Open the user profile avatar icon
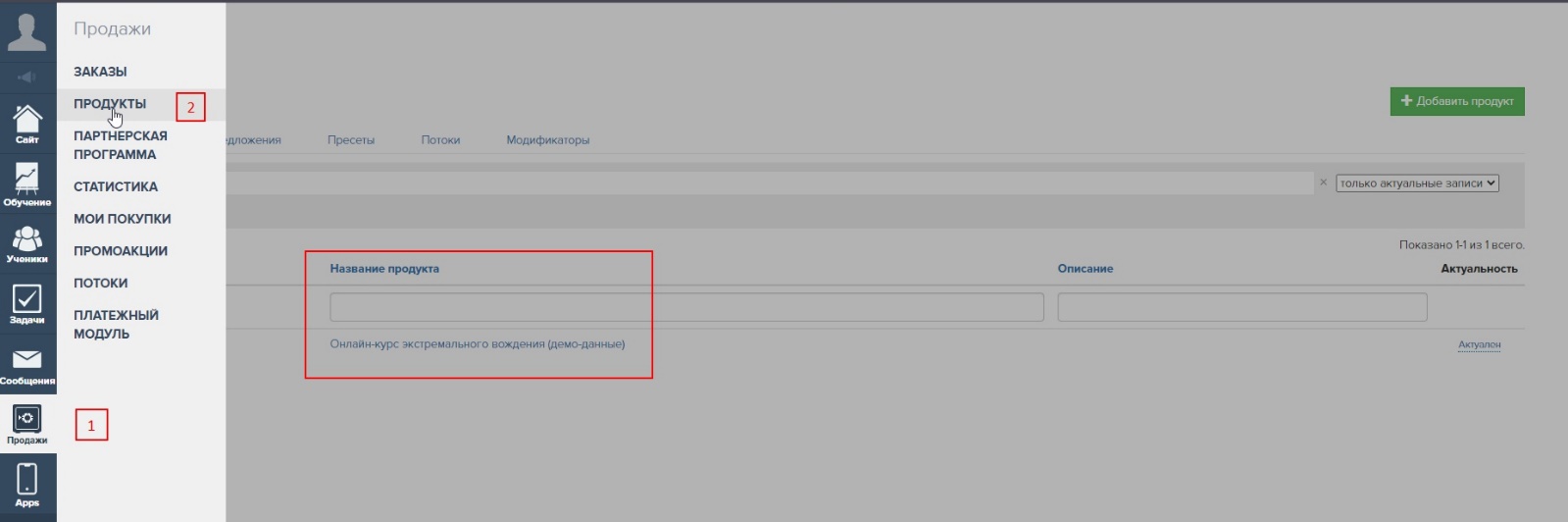 tap(26, 31)
